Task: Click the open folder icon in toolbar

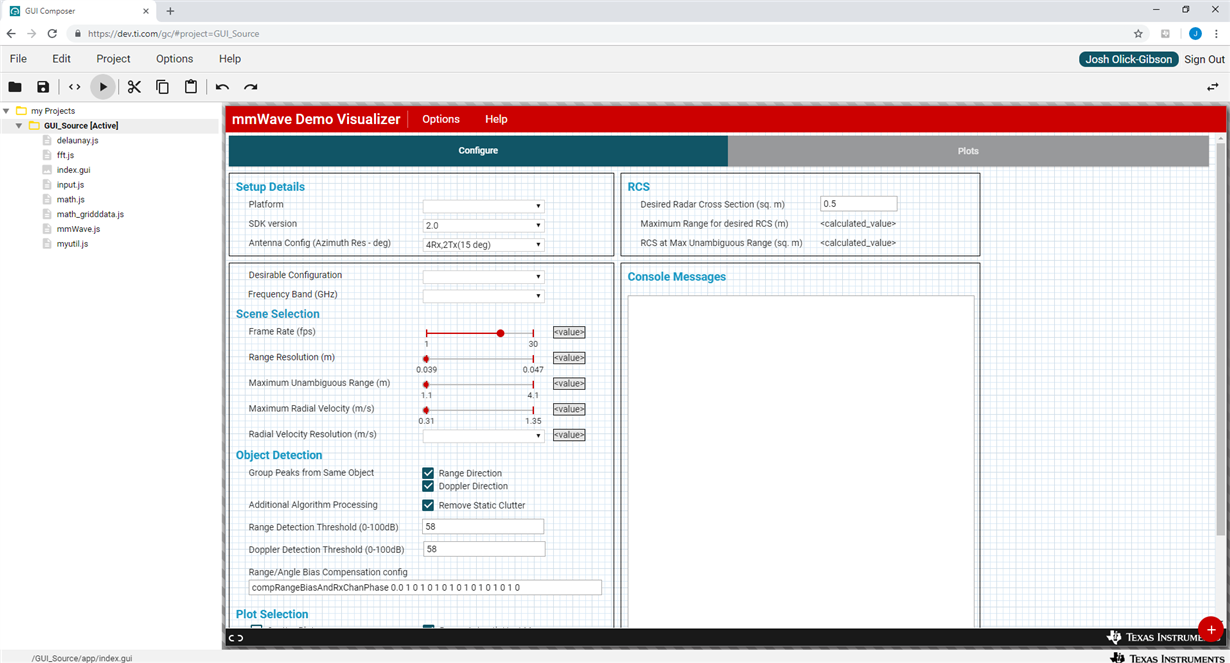Action: tap(15, 87)
